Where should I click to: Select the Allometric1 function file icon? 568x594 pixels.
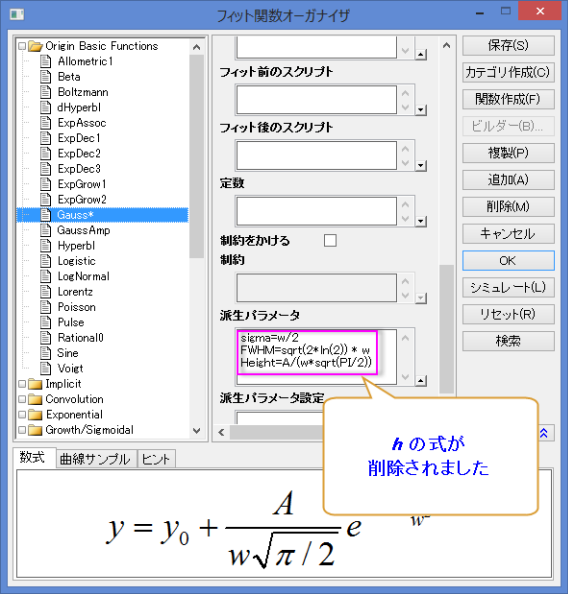(45, 61)
